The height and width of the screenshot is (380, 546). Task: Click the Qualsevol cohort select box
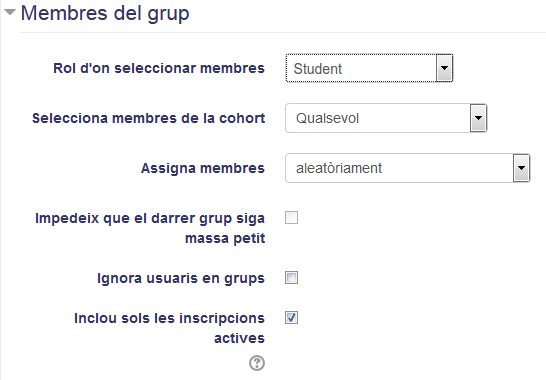coord(386,118)
